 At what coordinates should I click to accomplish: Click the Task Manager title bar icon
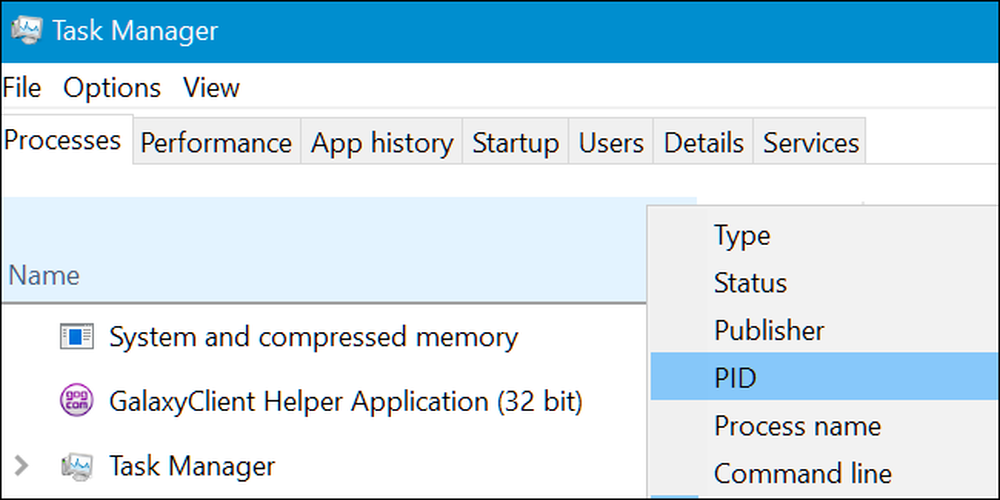click(27, 30)
